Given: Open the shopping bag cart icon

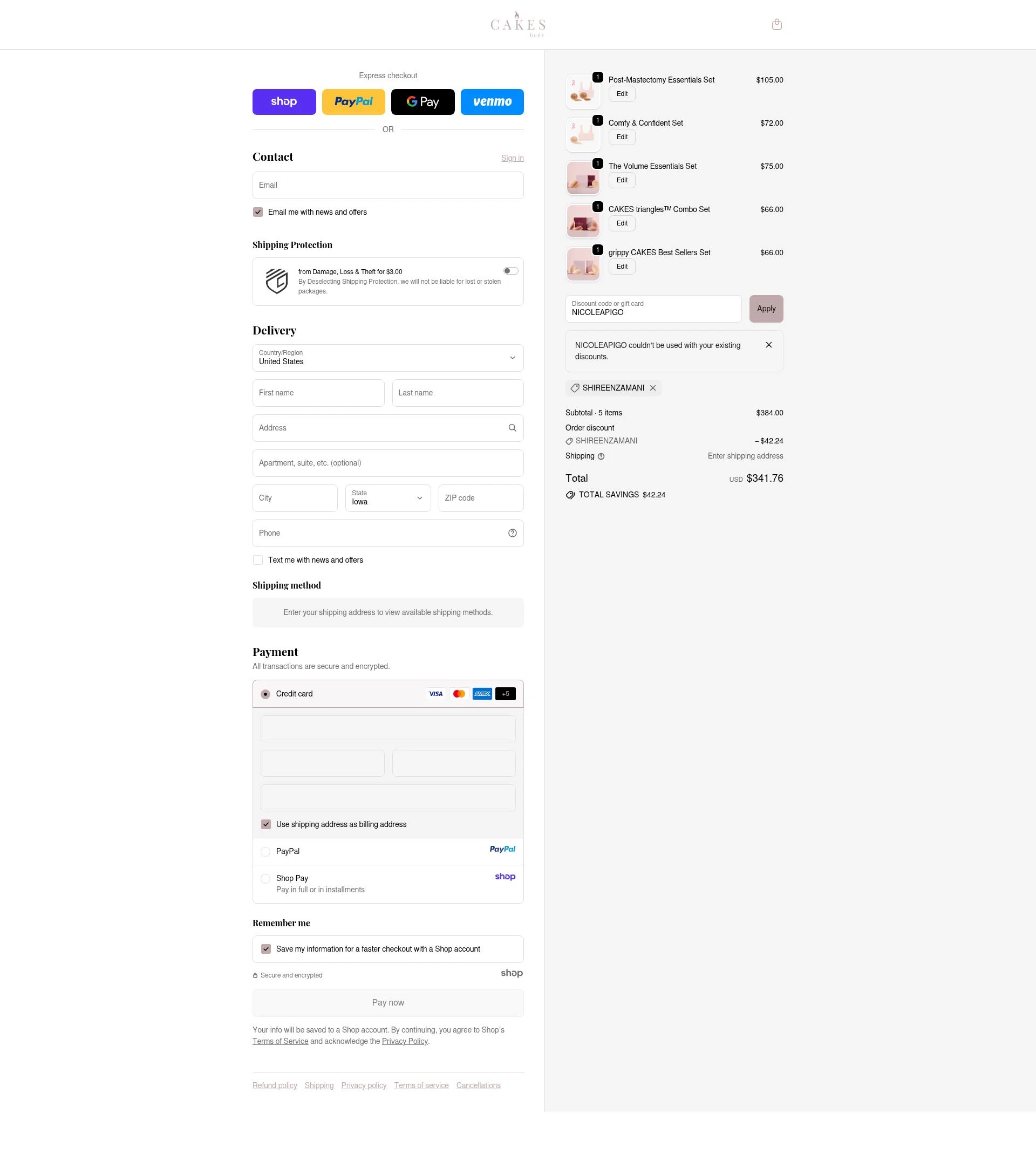Looking at the screenshot, I should click(776, 24).
